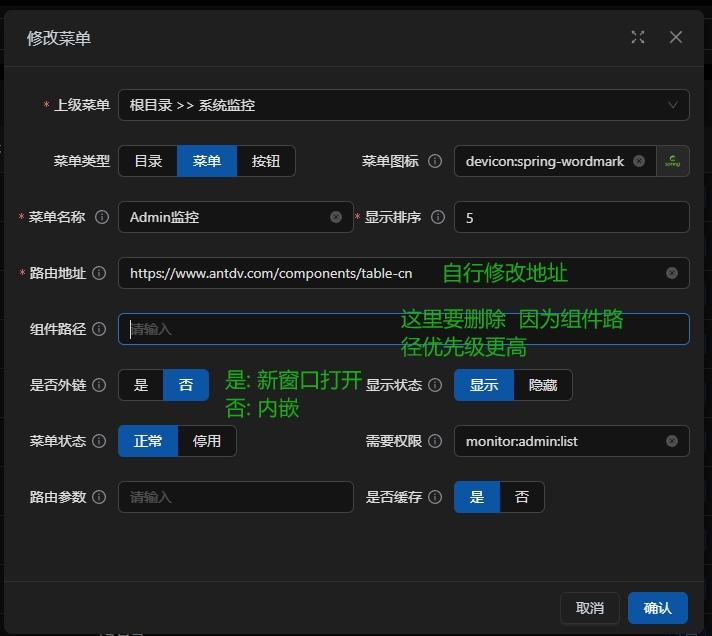The width and height of the screenshot is (712, 636).
Task: Clear the route address field contents
Action: pyautogui.click(x=671, y=273)
